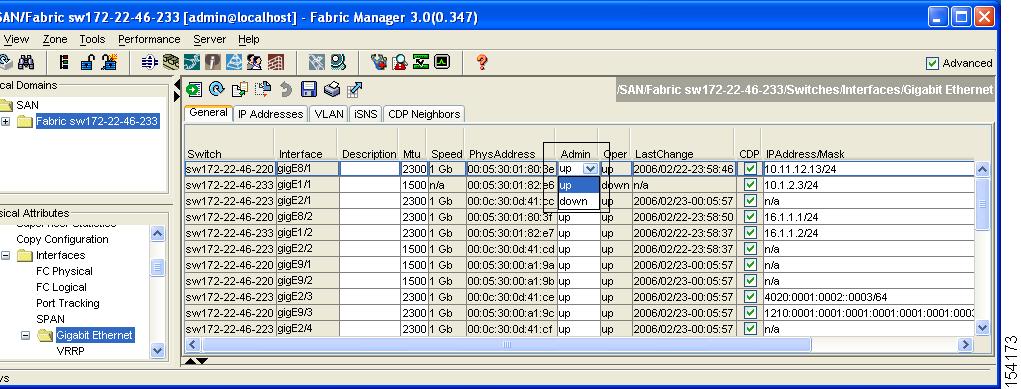Click the green Apply Changes icon
Image resolution: width=1021 pixels, height=389 pixels.
tap(194, 89)
